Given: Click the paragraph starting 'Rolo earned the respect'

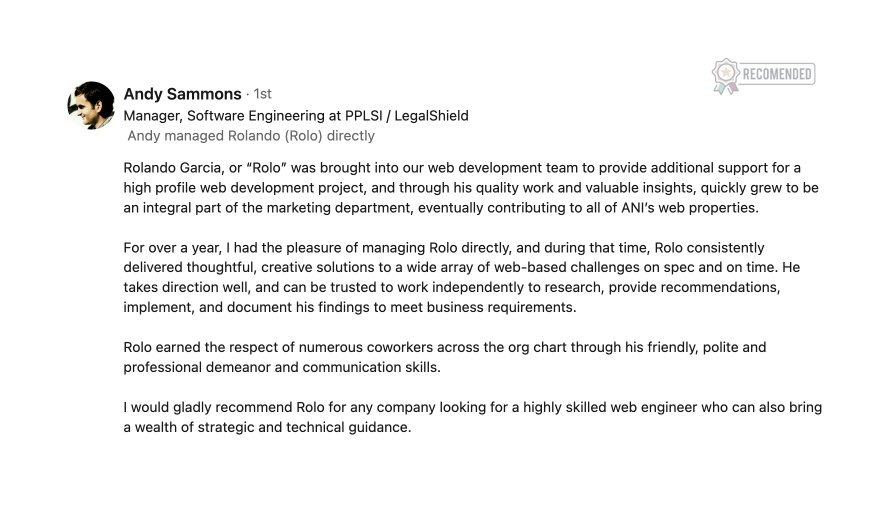Looking at the screenshot, I should click(x=445, y=357).
